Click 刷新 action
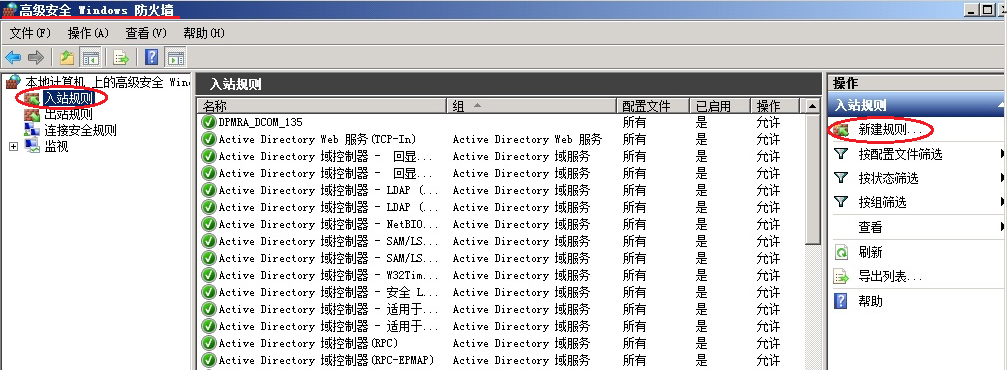This screenshot has height=370, width=1007. pos(870,252)
